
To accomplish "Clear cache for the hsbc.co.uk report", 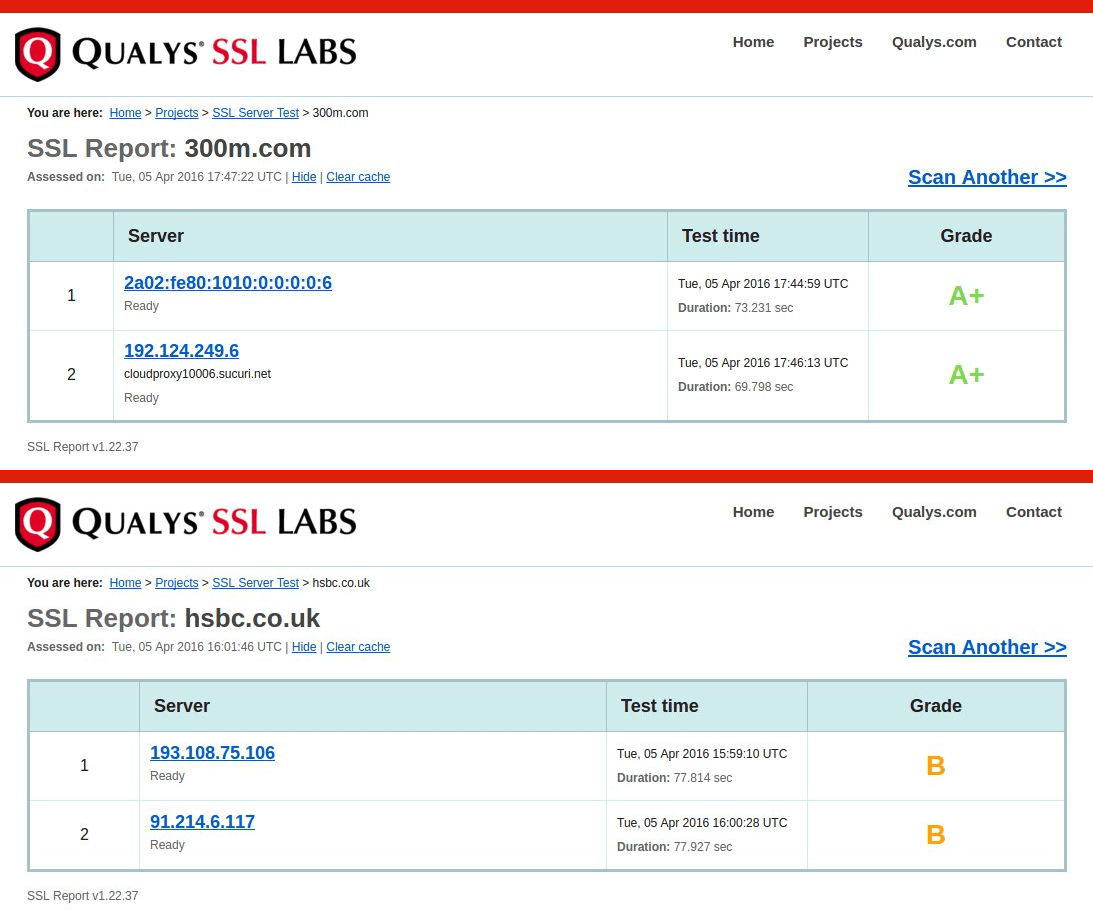I will pyautogui.click(x=358, y=647).
